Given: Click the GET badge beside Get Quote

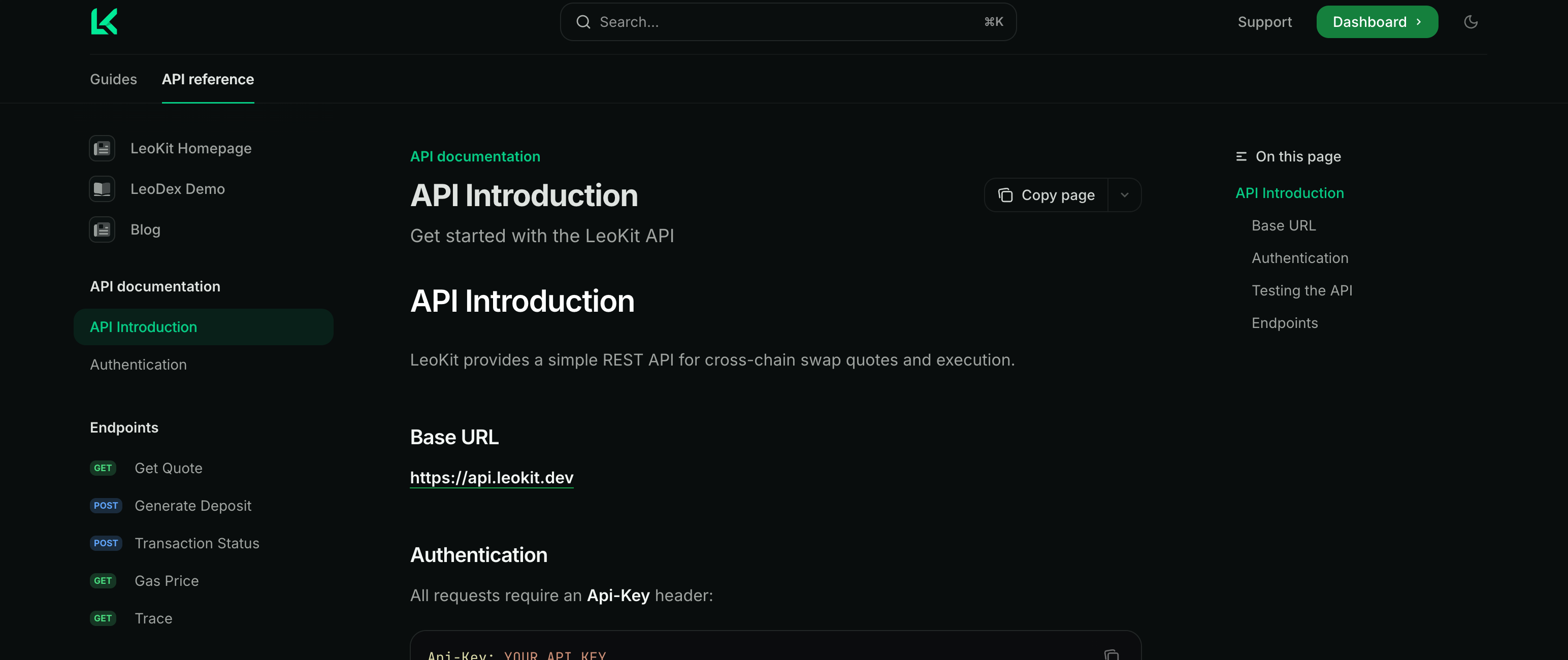Looking at the screenshot, I should 103,468.
